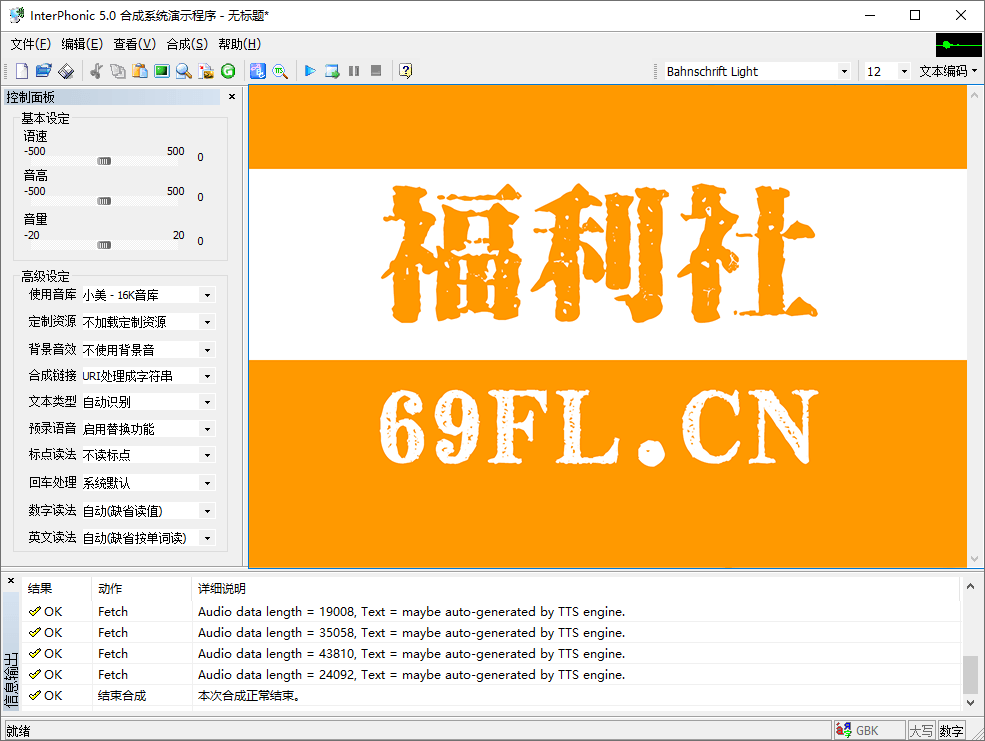Click the 数字 num lock indicator
The height and width of the screenshot is (741, 985).
tap(951, 730)
